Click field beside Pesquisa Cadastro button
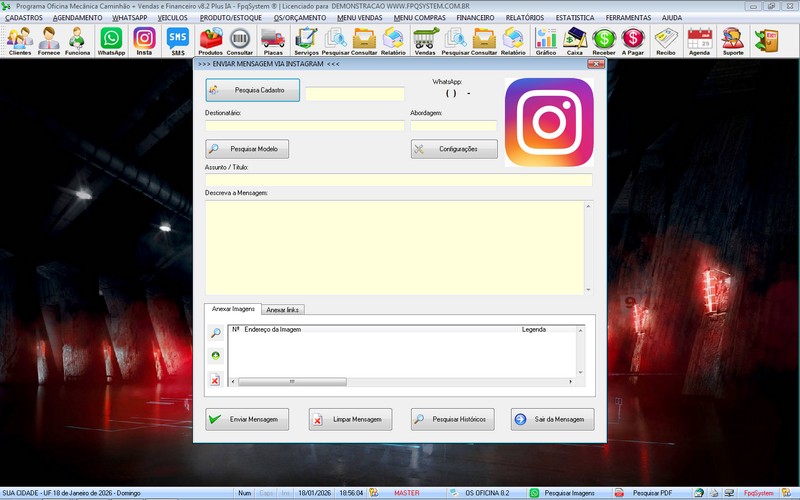The height and width of the screenshot is (500, 800). [x=355, y=93]
